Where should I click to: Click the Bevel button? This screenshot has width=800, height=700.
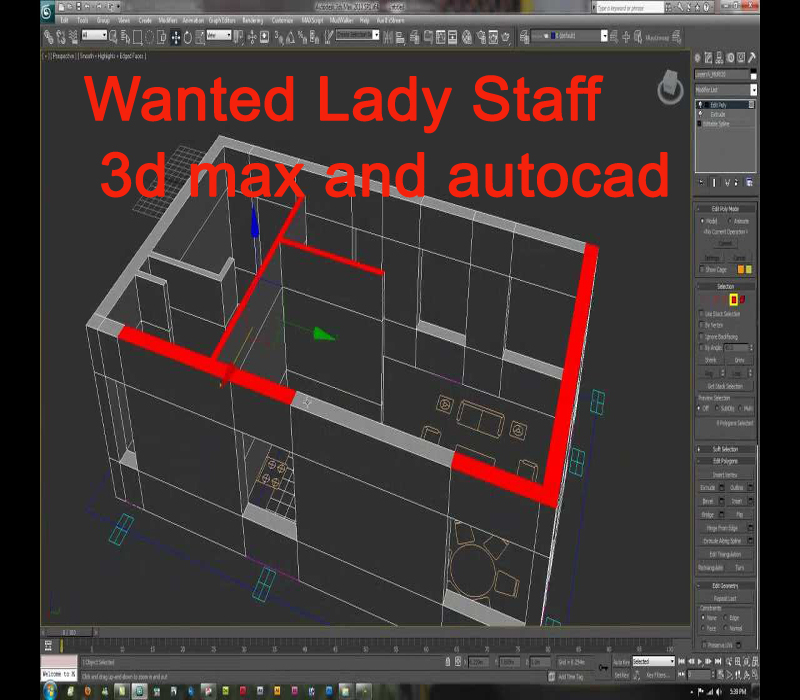(x=707, y=501)
